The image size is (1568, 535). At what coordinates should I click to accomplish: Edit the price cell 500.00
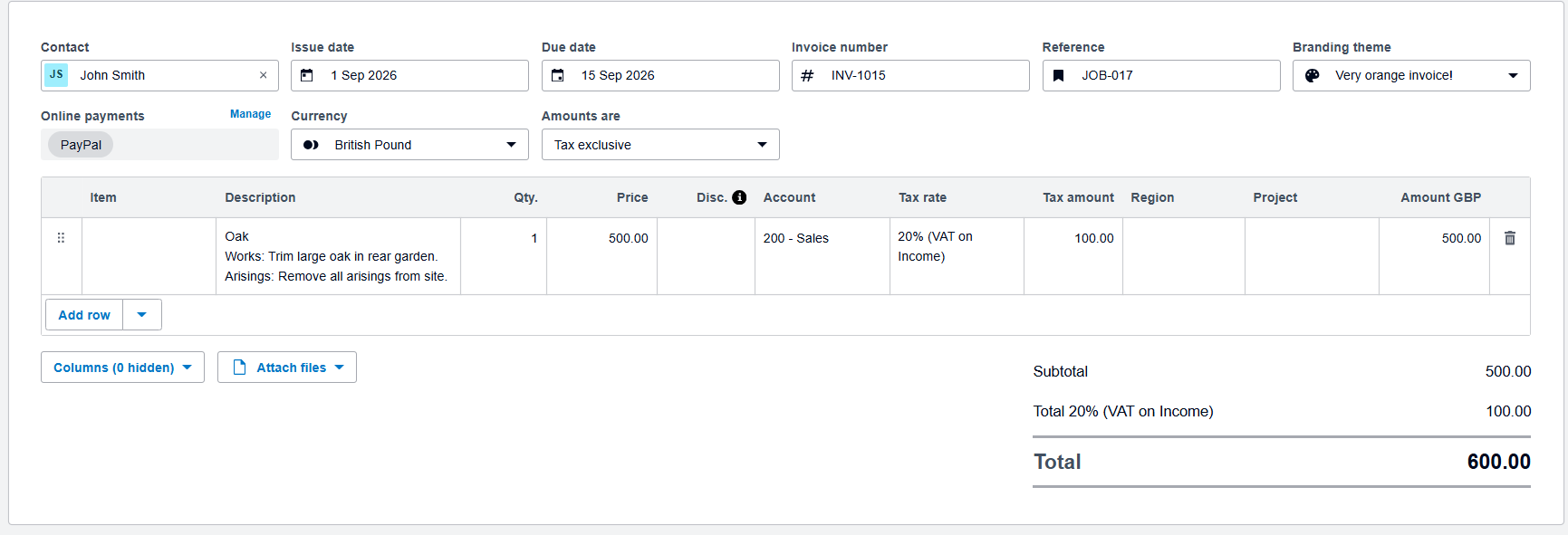601,256
